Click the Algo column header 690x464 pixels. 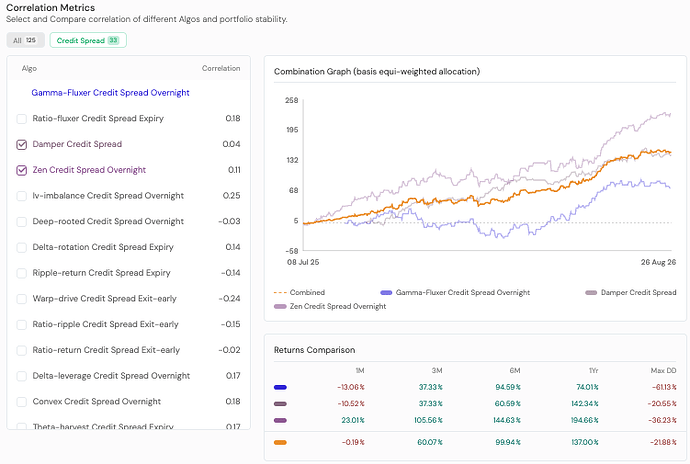coord(29,68)
